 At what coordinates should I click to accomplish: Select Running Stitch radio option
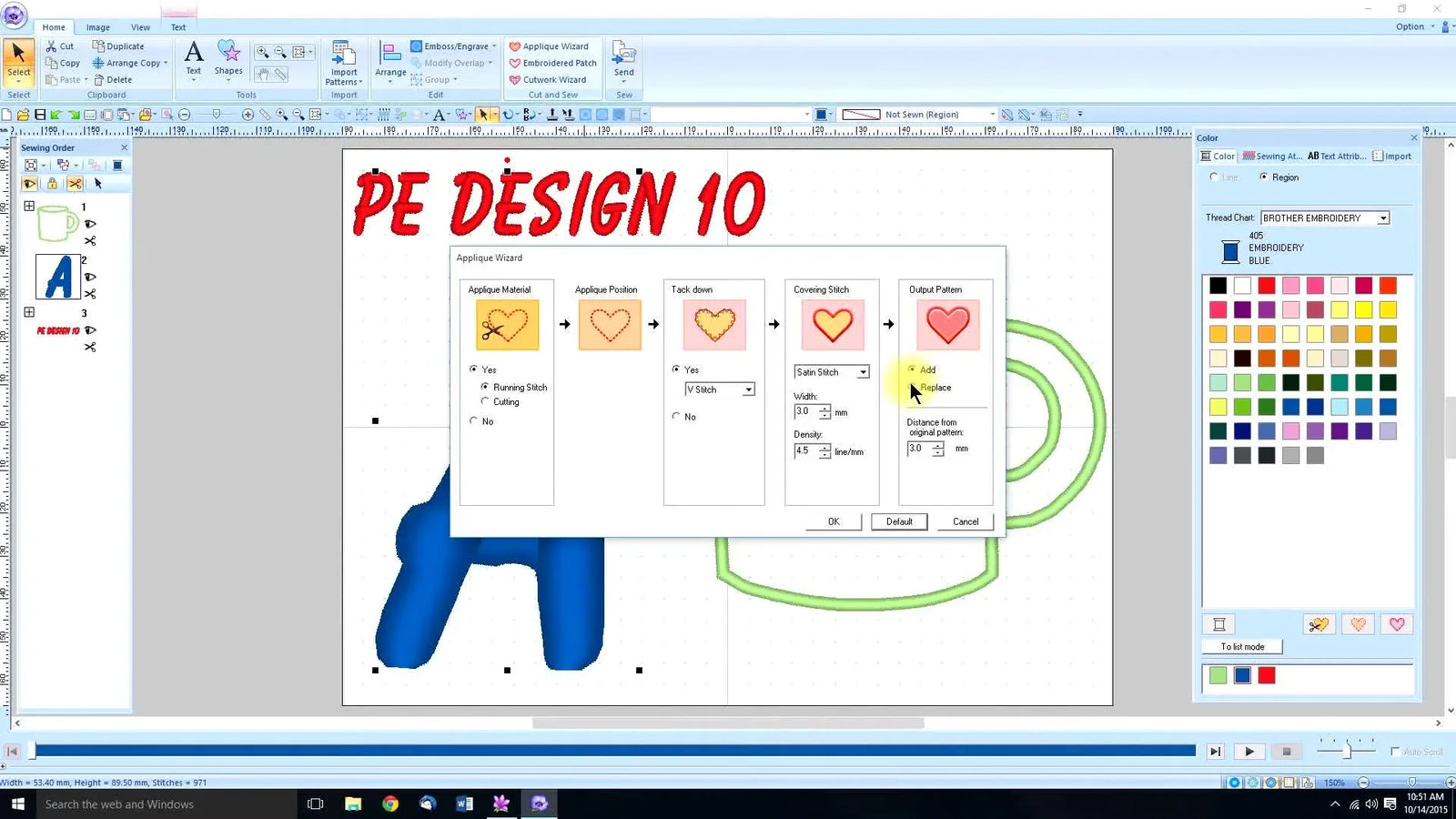coord(514,387)
